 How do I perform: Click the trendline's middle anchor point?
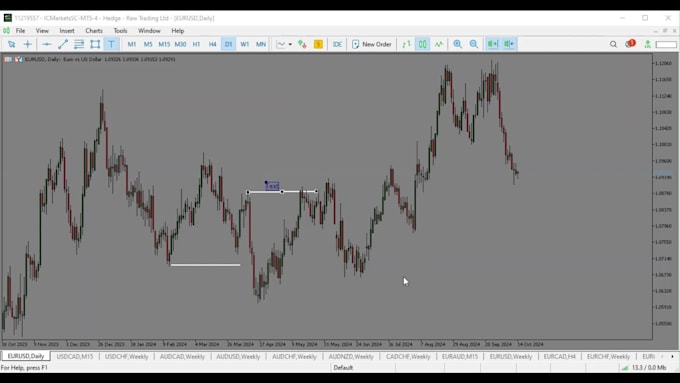pos(282,192)
